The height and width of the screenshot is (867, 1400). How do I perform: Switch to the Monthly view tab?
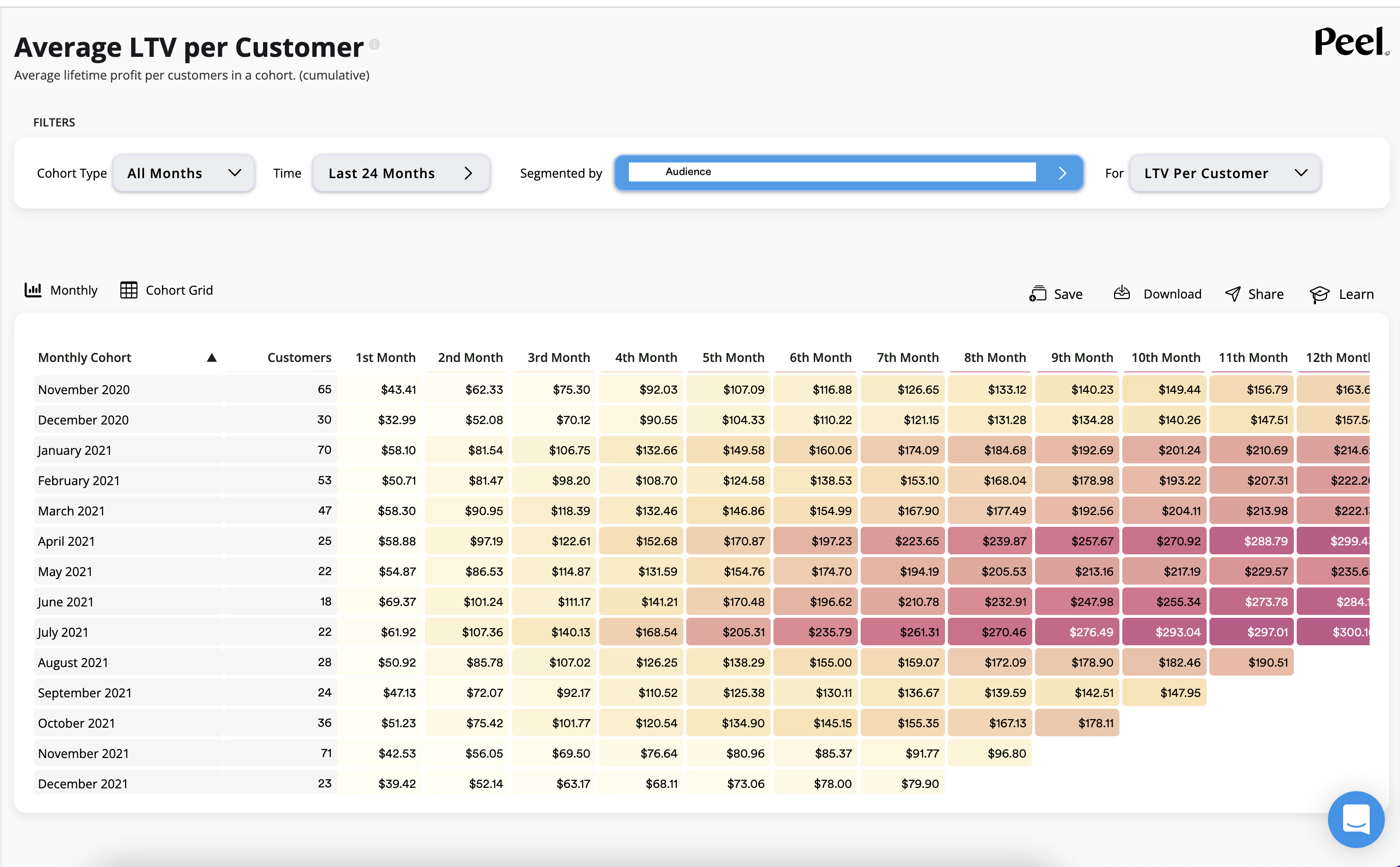tap(73, 290)
